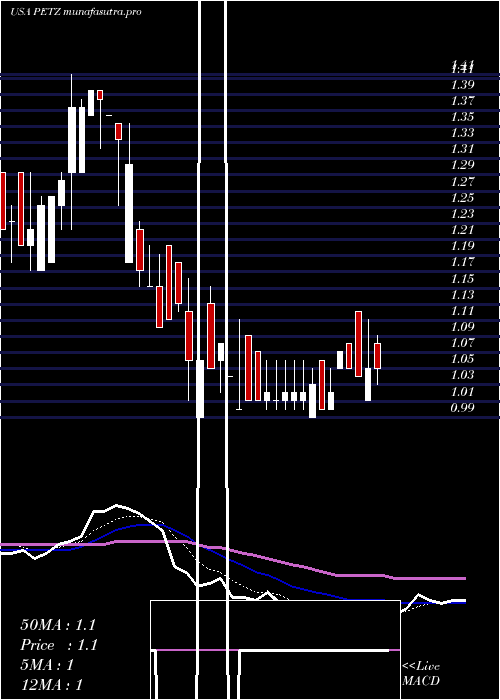Click the 50MA : 1.1 readout

(58, 625)
